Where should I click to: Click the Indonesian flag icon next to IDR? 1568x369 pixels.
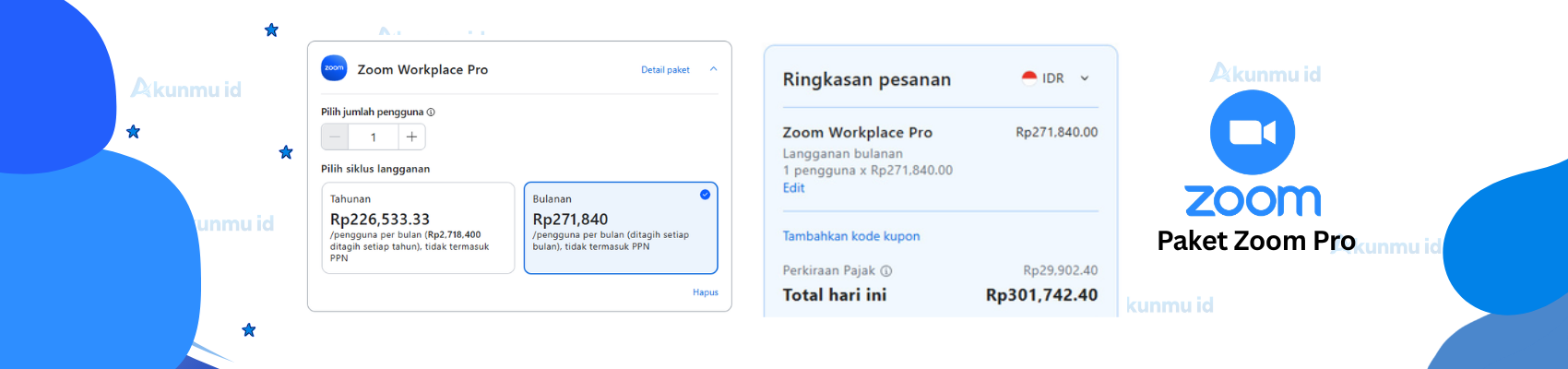click(x=1029, y=77)
